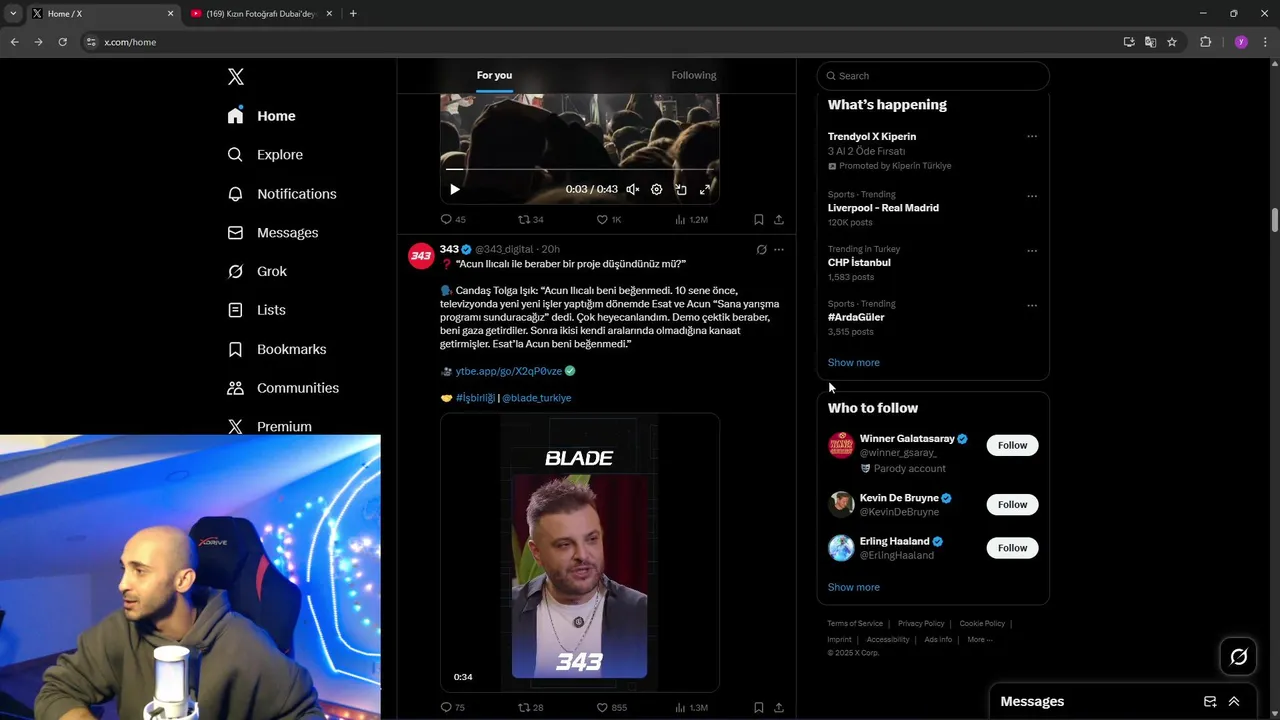1280x720 pixels.
Task: Open Communities in the sidebar
Action: (x=283, y=388)
